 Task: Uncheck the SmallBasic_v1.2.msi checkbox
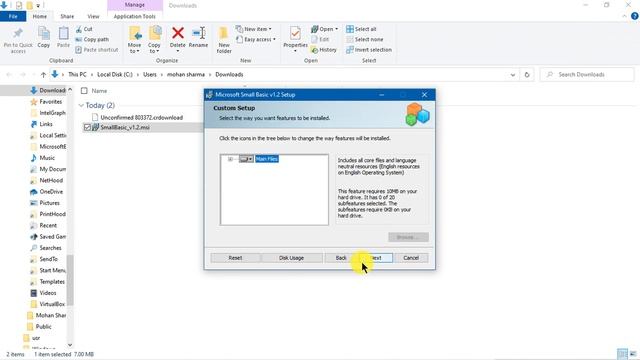pyautogui.click(x=87, y=127)
